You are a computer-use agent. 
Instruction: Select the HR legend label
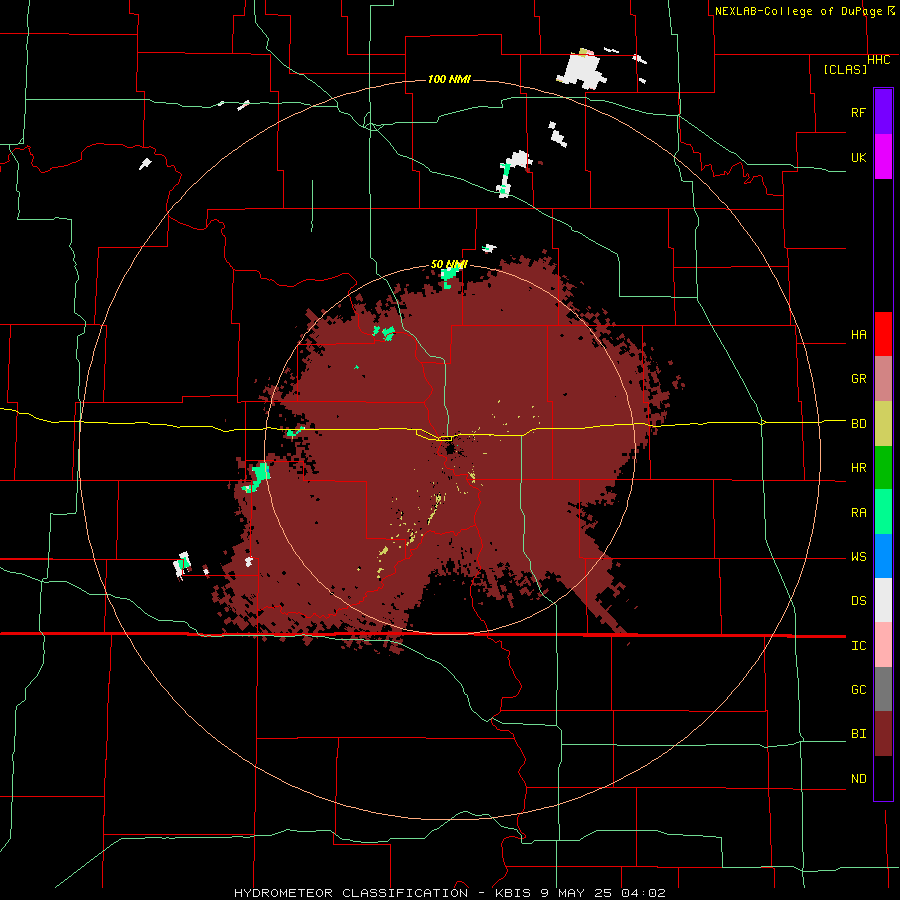pyautogui.click(x=858, y=468)
